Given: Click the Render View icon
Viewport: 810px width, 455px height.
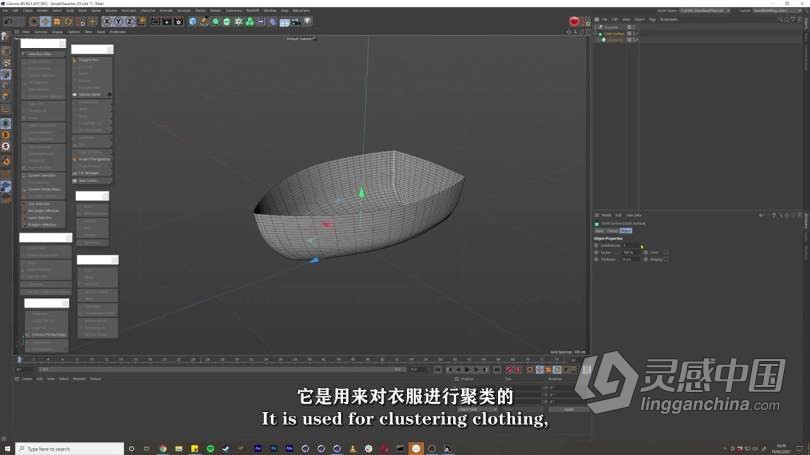Looking at the screenshot, I should 155,22.
